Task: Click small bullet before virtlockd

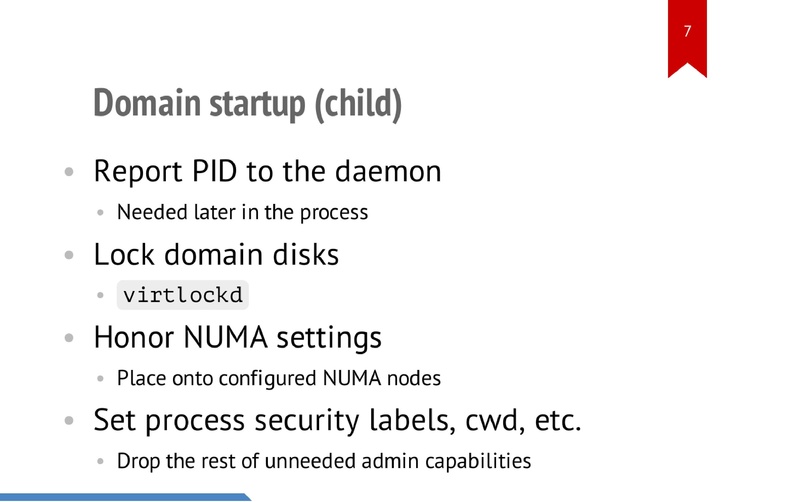Action: pos(100,296)
